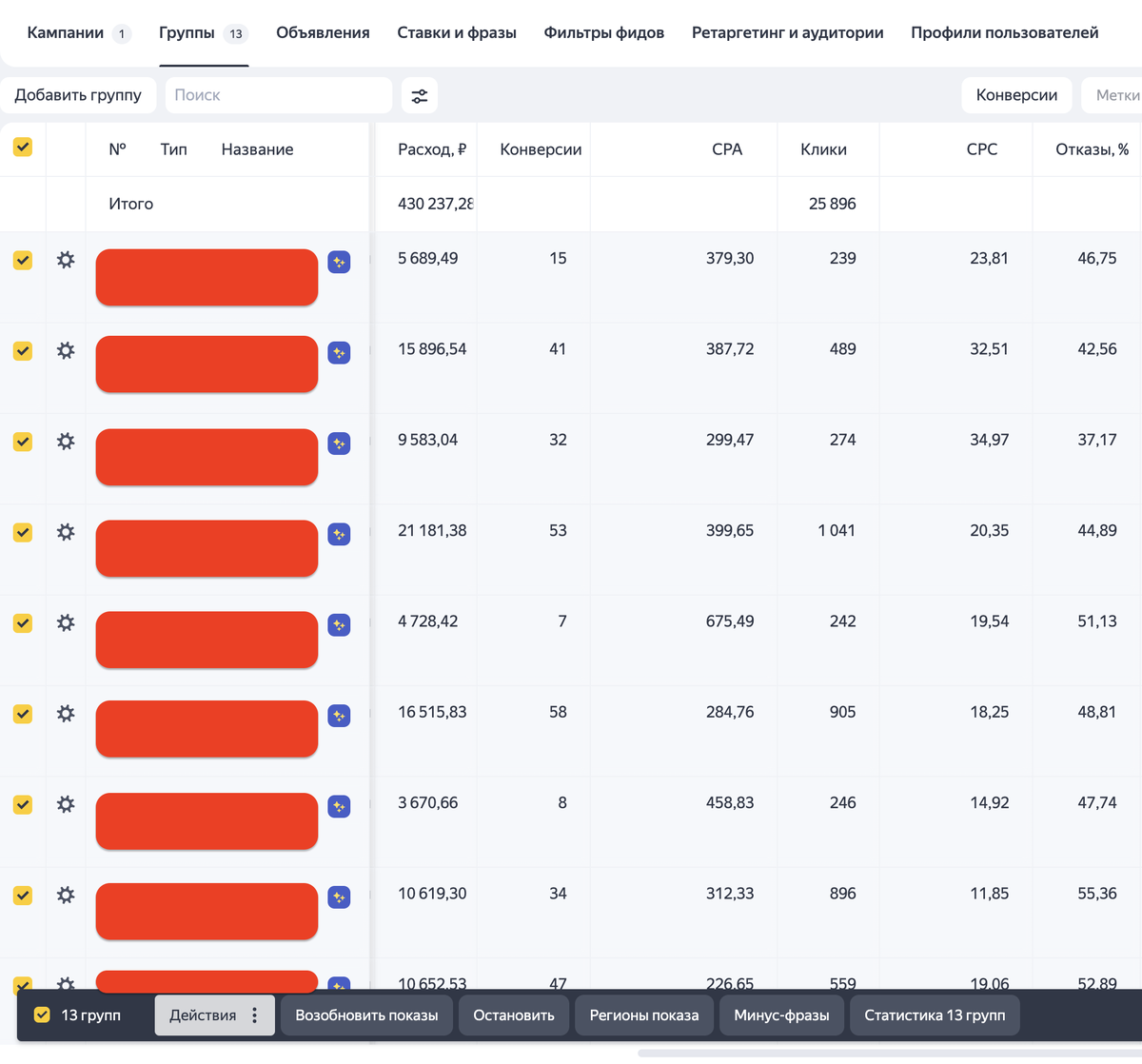This screenshot has width=1142, height=1064.
Task: Uncheck the row with spend 4 728,42
Action: click(23, 622)
